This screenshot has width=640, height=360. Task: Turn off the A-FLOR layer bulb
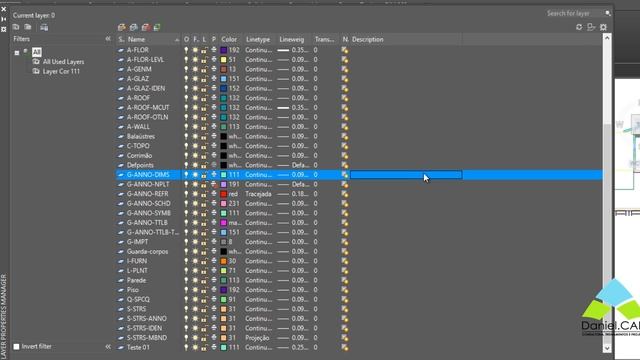pyautogui.click(x=186, y=50)
